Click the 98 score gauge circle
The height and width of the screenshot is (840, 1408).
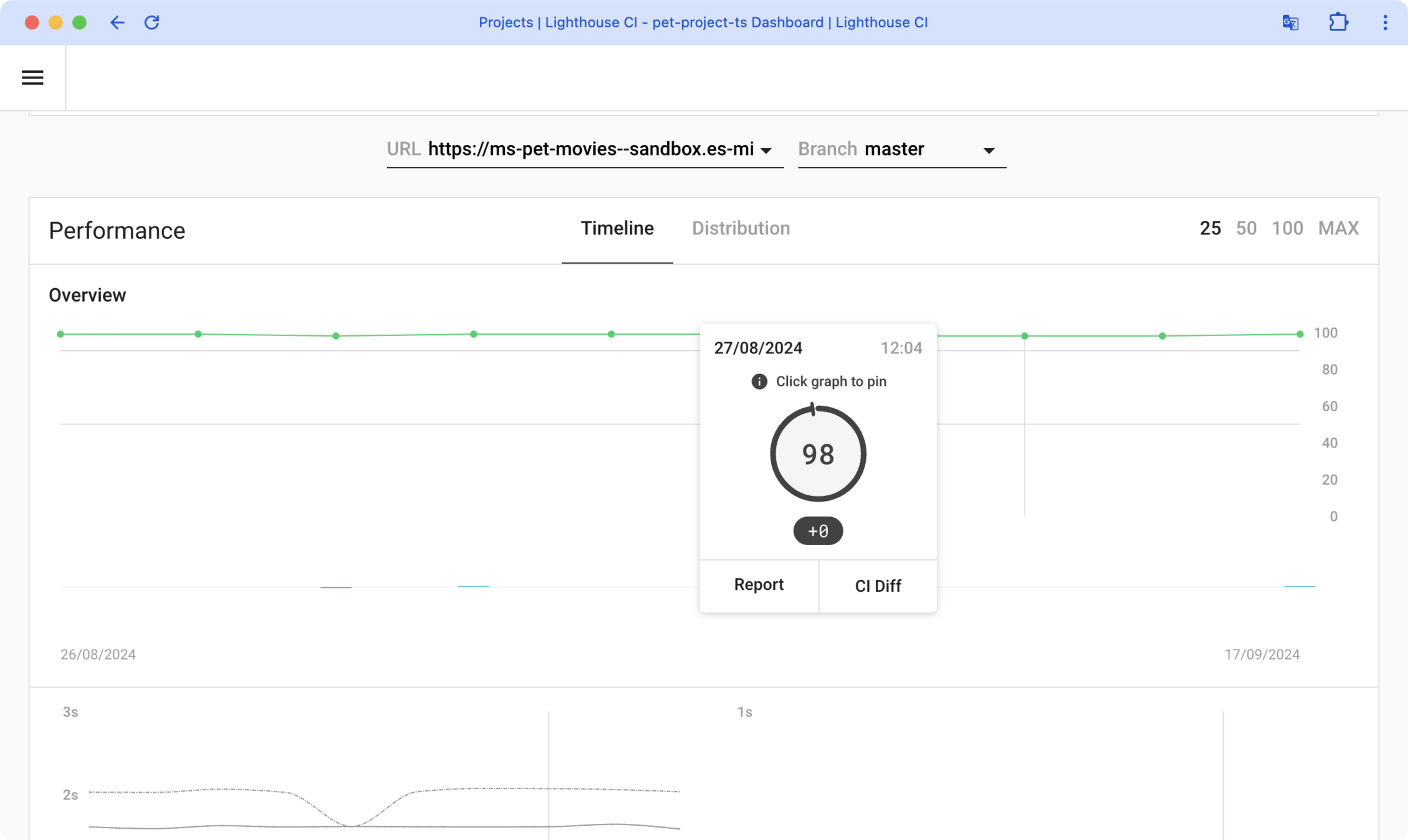coord(818,454)
